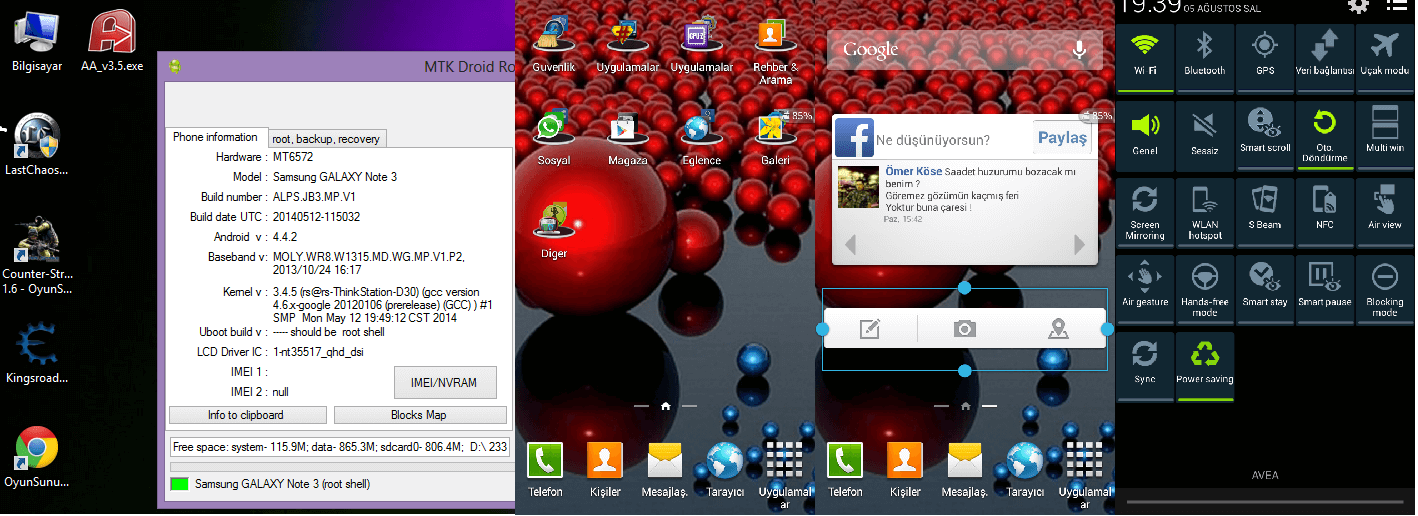1418x516 pixels.
Task: Switch to root, backup, recovery tab
Action: click(326, 139)
